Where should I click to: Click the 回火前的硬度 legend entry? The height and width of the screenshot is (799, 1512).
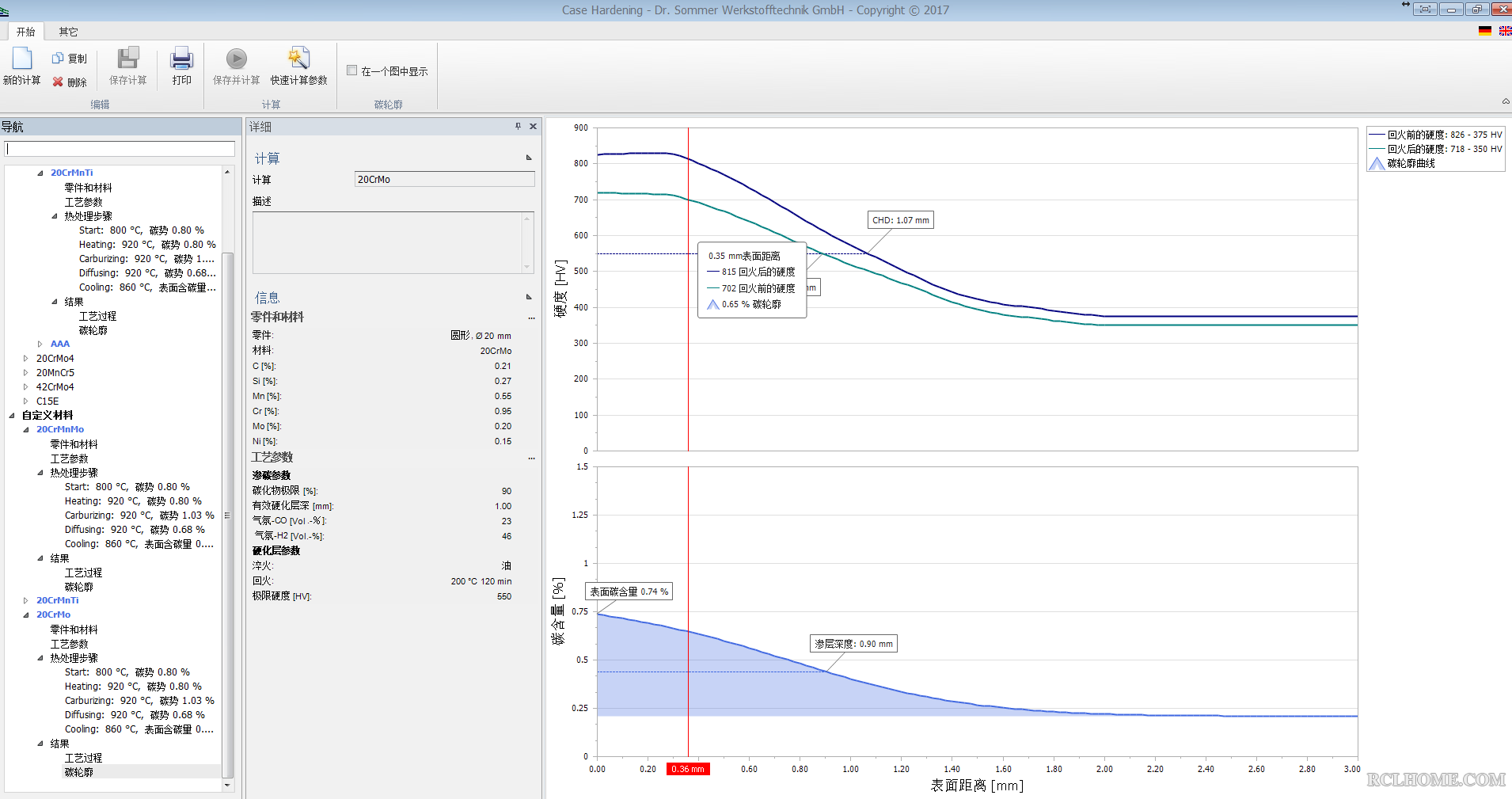pos(1435,135)
